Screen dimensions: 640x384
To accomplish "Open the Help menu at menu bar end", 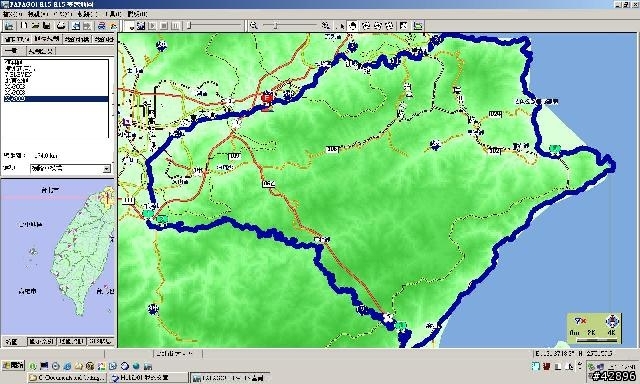I will [138, 14].
